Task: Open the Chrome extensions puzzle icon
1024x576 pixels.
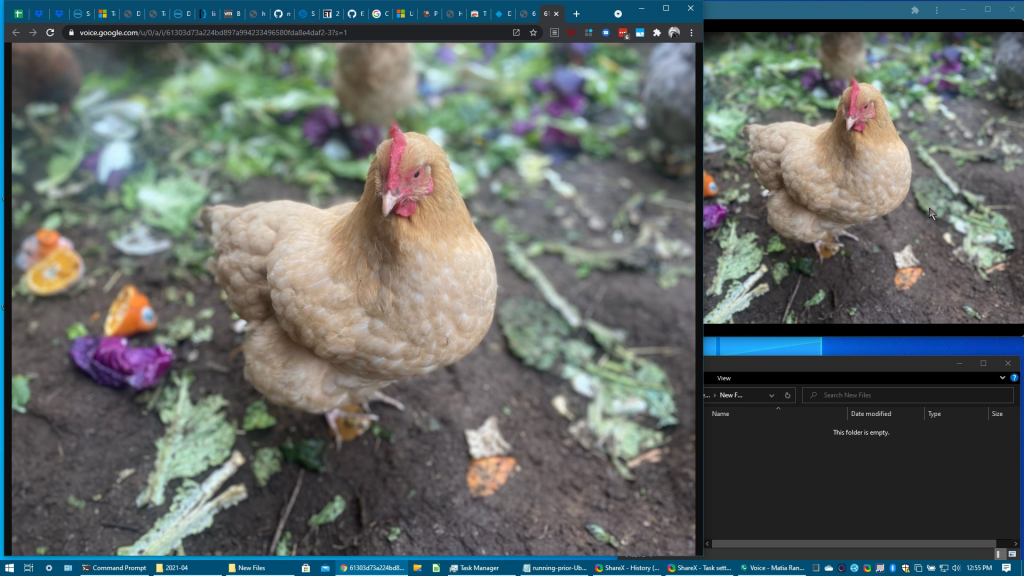Action: (x=657, y=32)
